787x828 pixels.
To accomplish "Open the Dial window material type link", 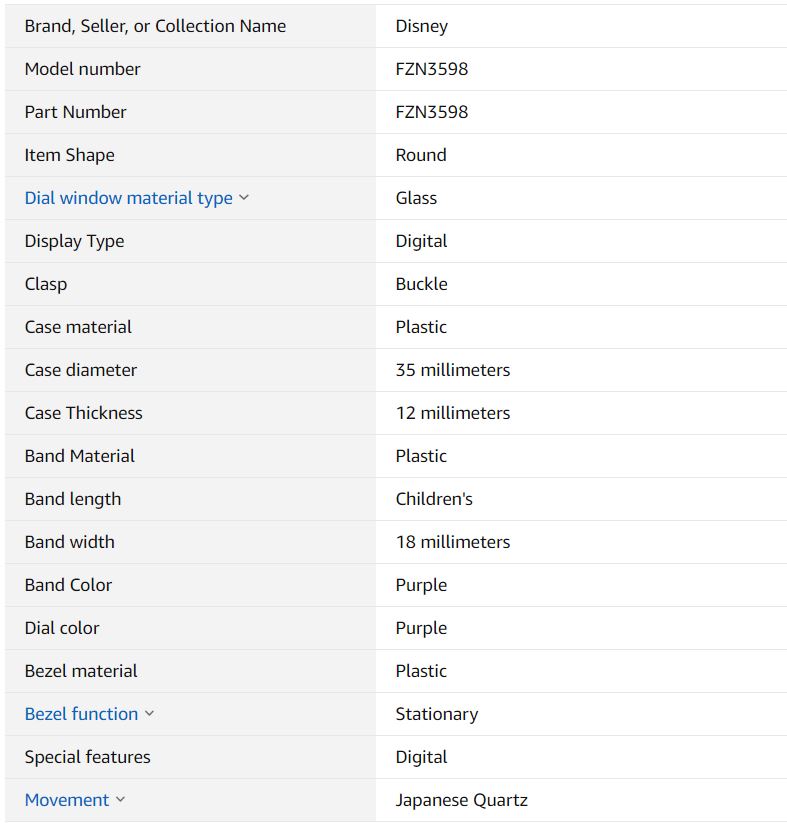I will (128, 198).
